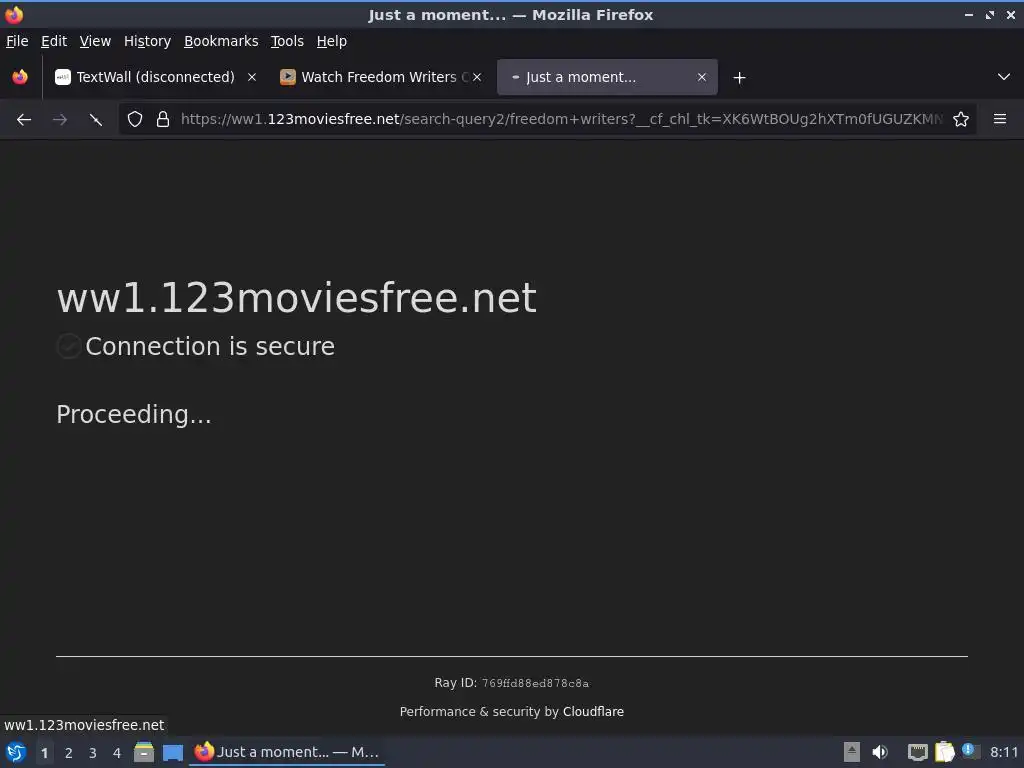Maximize the Firefox window
The image size is (1024, 768).
(990, 14)
